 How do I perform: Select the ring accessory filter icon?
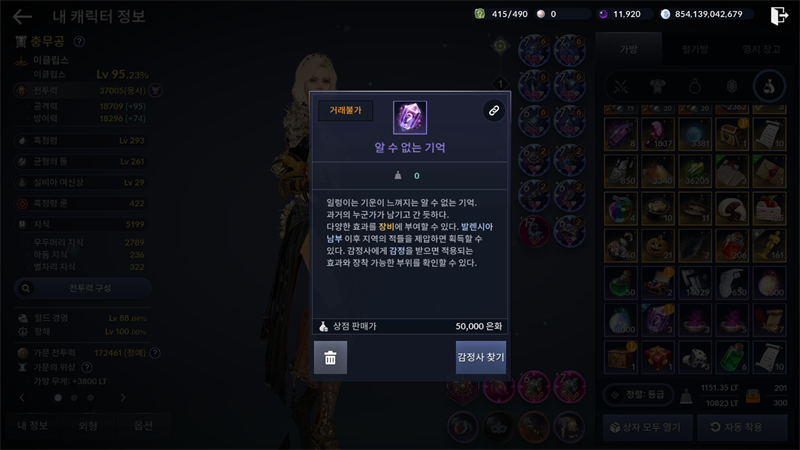(x=695, y=86)
